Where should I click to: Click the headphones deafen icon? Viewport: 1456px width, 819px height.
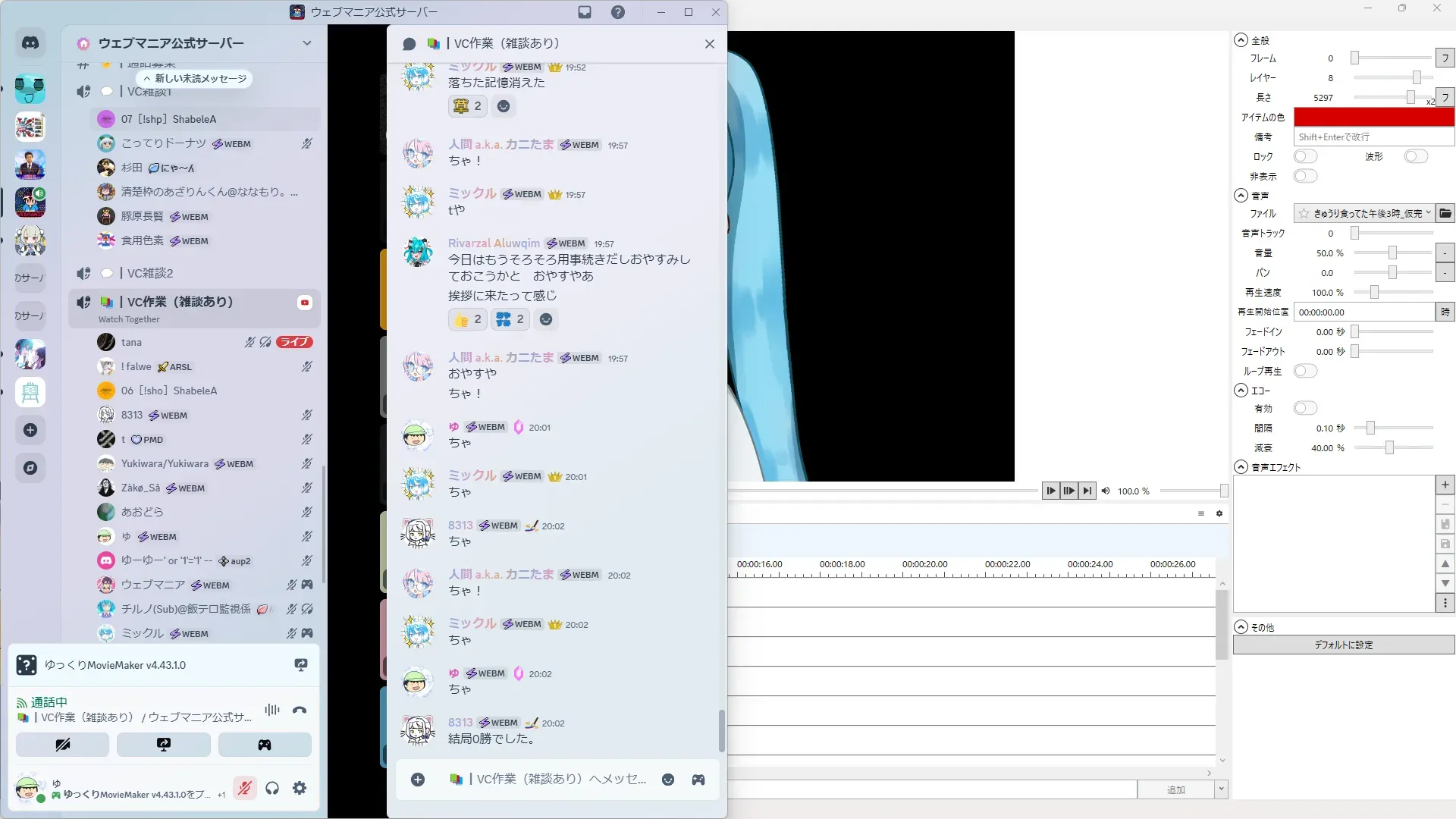(272, 788)
